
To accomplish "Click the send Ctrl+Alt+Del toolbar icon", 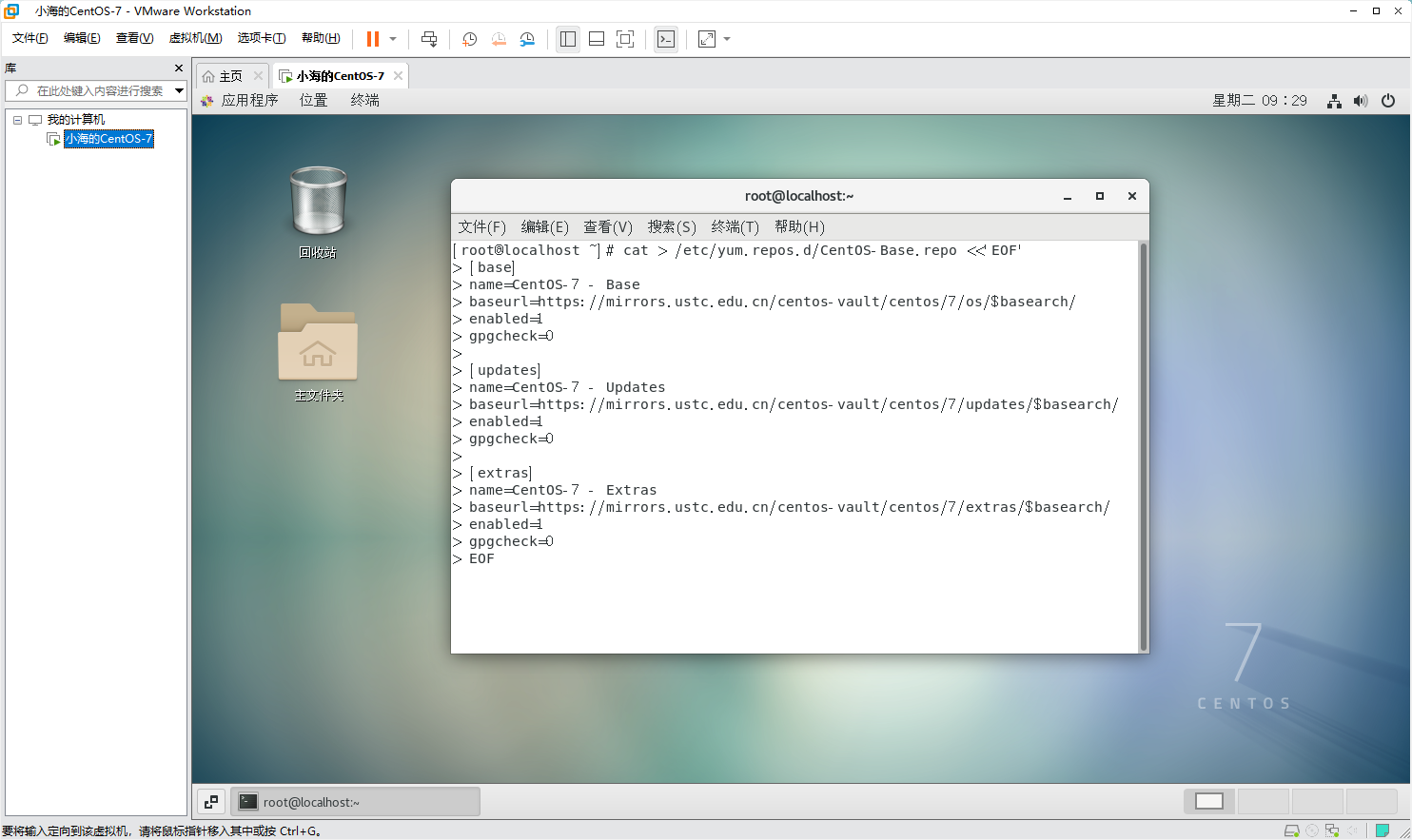I will (429, 39).
